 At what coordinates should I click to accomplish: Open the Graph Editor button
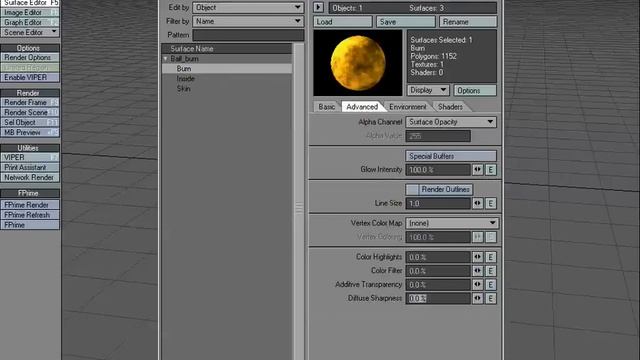30,22
